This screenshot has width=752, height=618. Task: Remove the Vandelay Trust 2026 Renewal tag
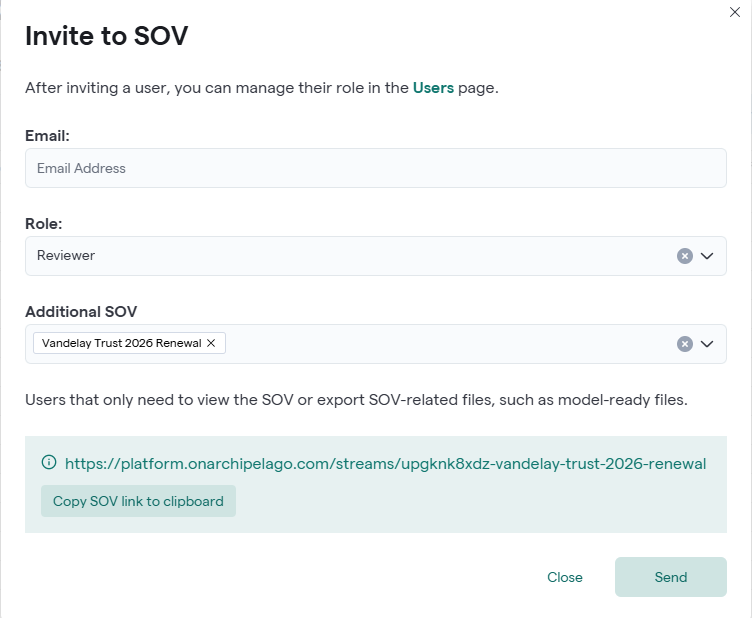pyautogui.click(x=211, y=343)
